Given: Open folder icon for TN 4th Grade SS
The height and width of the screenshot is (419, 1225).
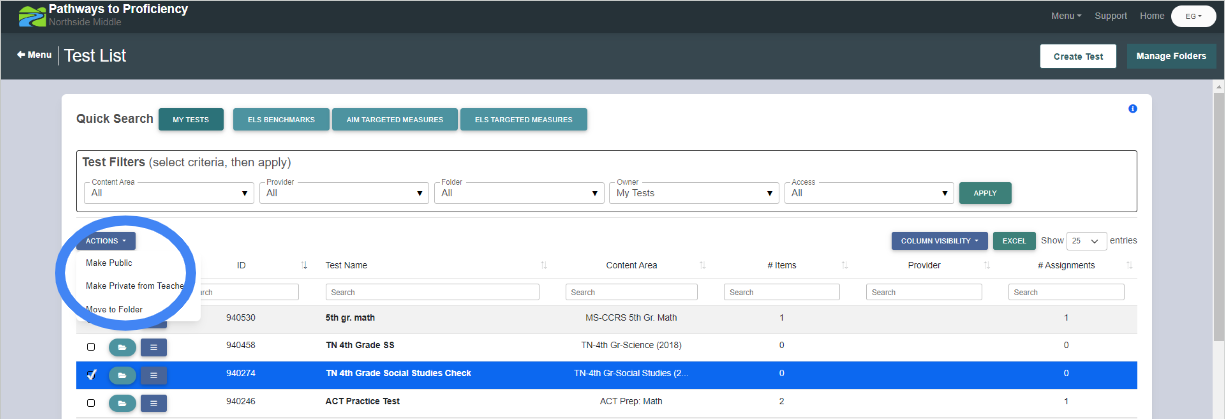Looking at the screenshot, I should (120, 346).
